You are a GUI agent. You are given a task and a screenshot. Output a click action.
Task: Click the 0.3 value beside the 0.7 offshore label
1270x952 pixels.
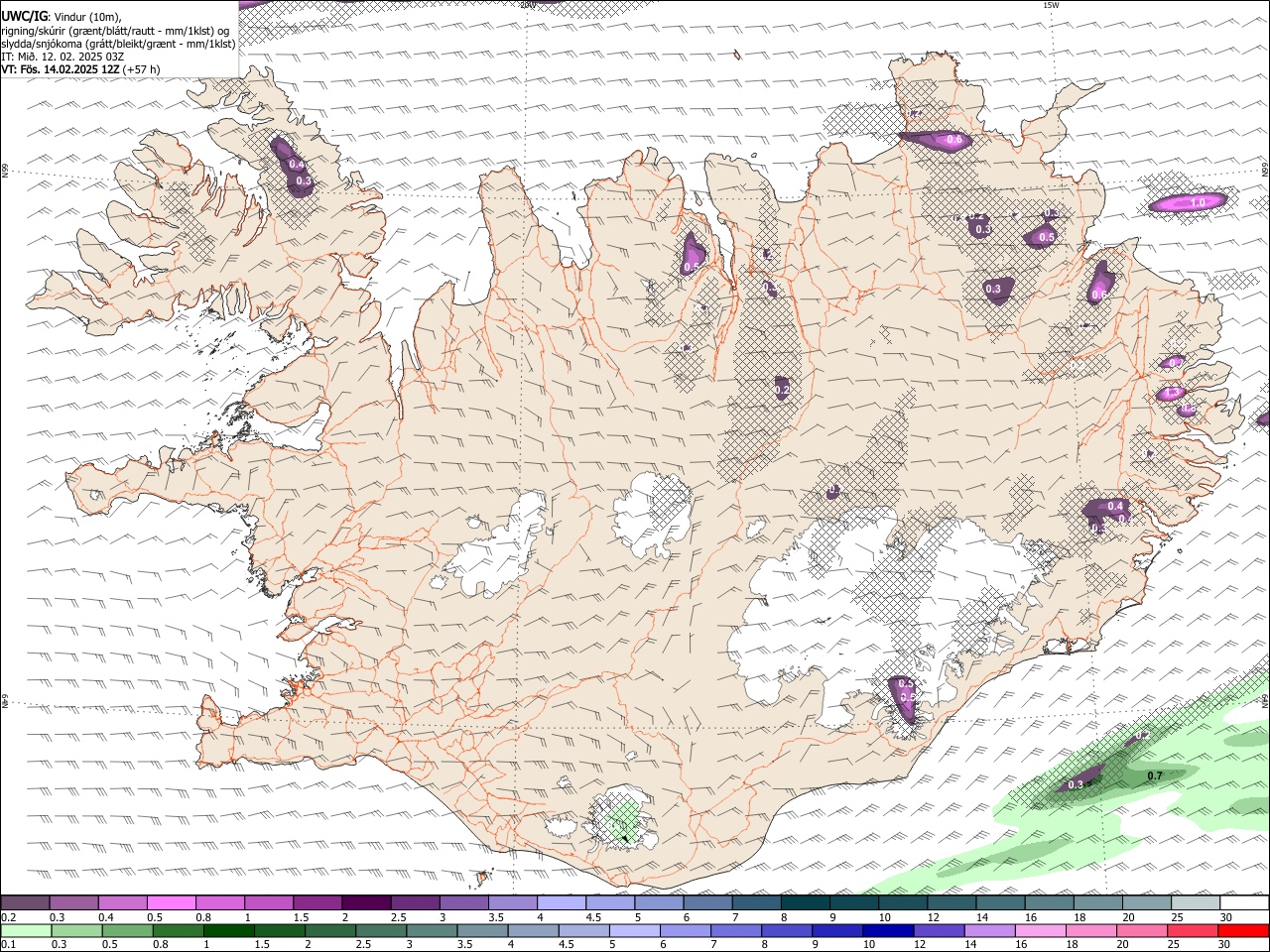(1076, 785)
